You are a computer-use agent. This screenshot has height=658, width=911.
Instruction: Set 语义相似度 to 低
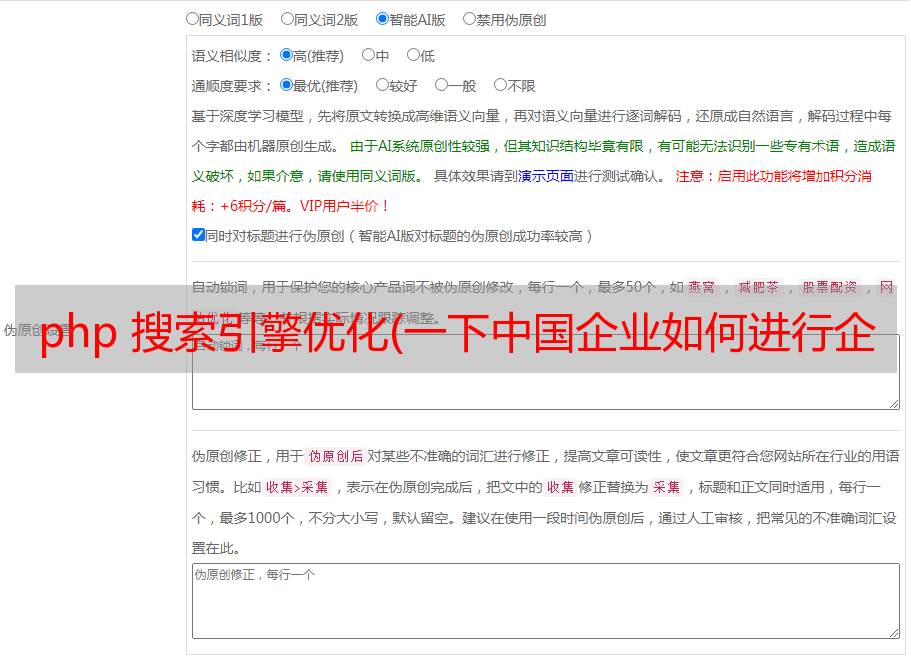coord(413,55)
